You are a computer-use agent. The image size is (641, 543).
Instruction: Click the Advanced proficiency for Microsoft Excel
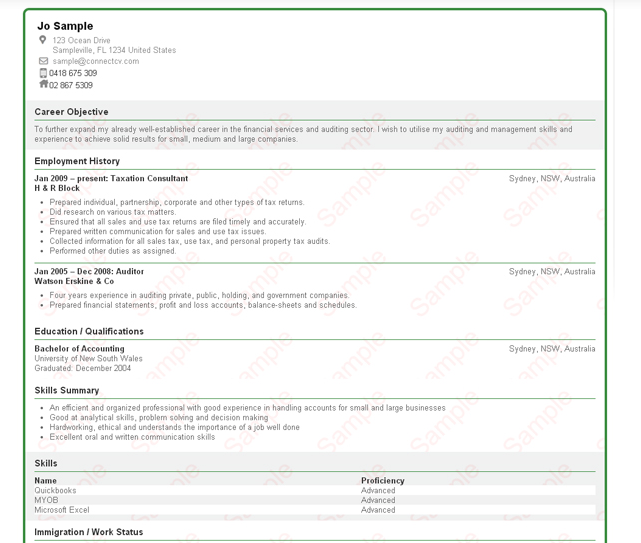pos(378,510)
